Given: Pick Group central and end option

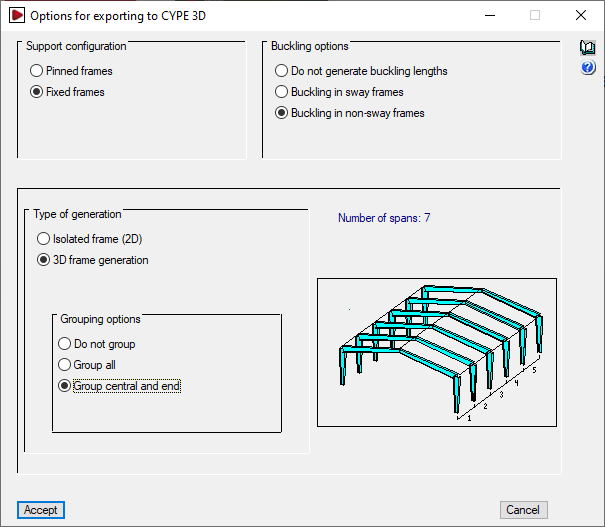Looking at the screenshot, I should [119, 386].
